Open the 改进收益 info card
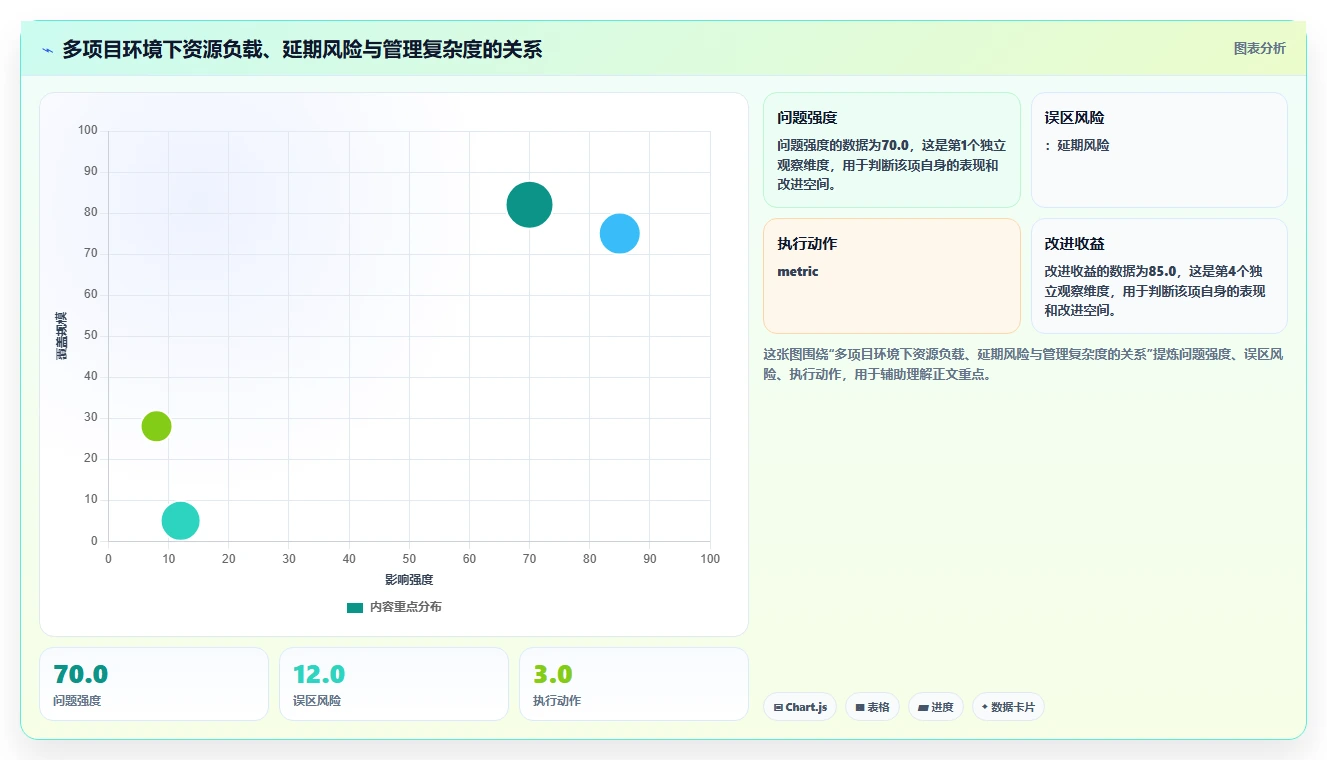1327x760 pixels. (x=1159, y=276)
